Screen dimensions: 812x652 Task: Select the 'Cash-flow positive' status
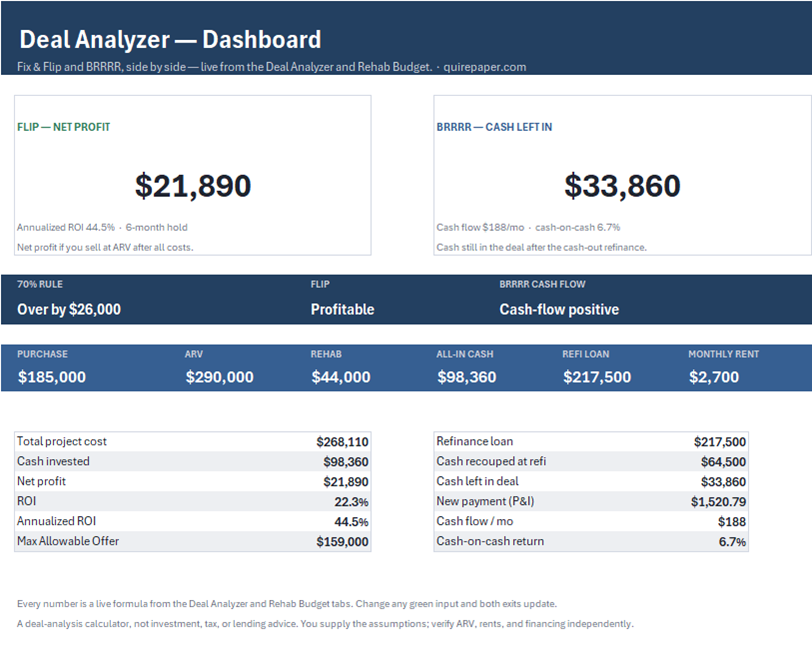pos(559,309)
